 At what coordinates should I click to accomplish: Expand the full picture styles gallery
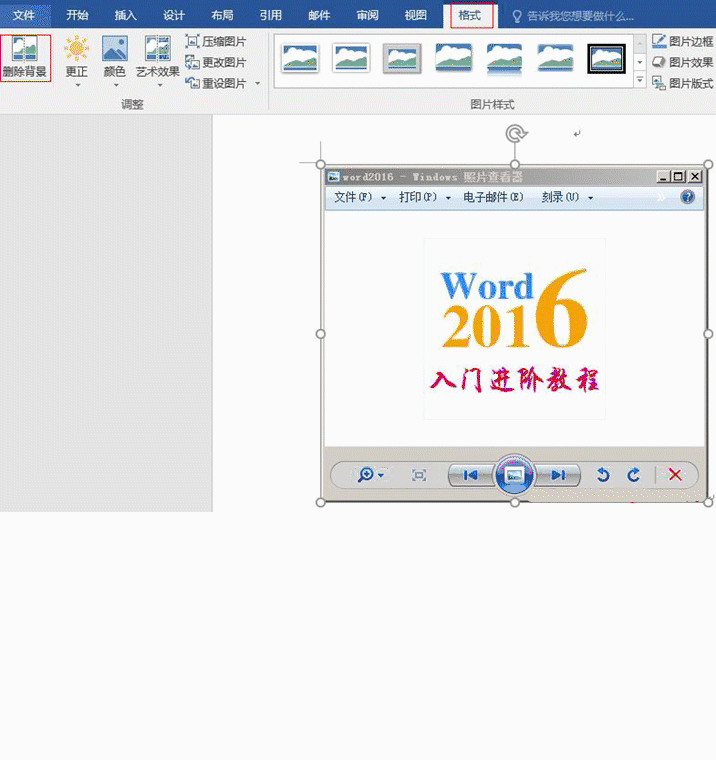coord(640,79)
